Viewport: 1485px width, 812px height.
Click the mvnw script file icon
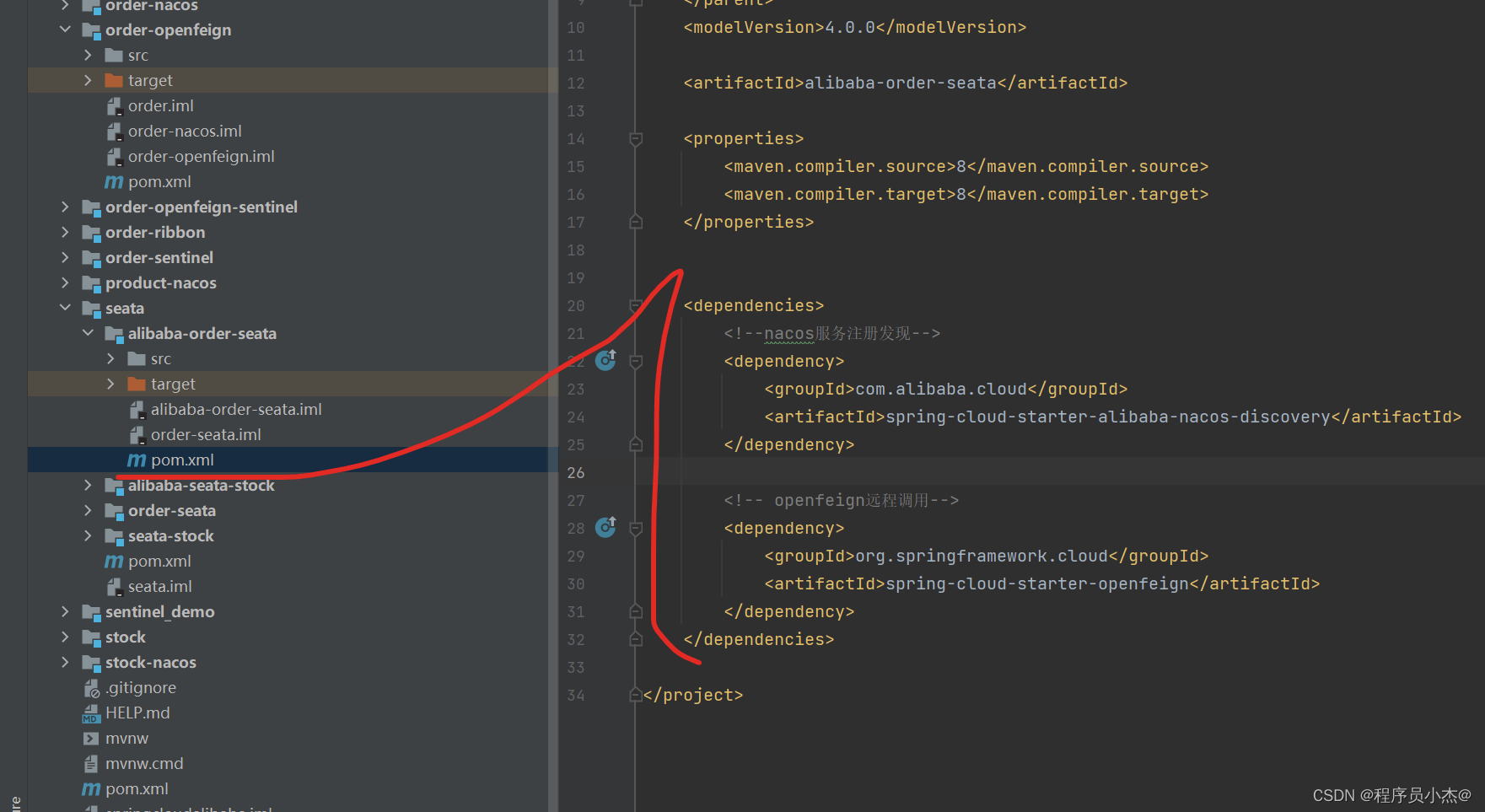click(x=91, y=738)
